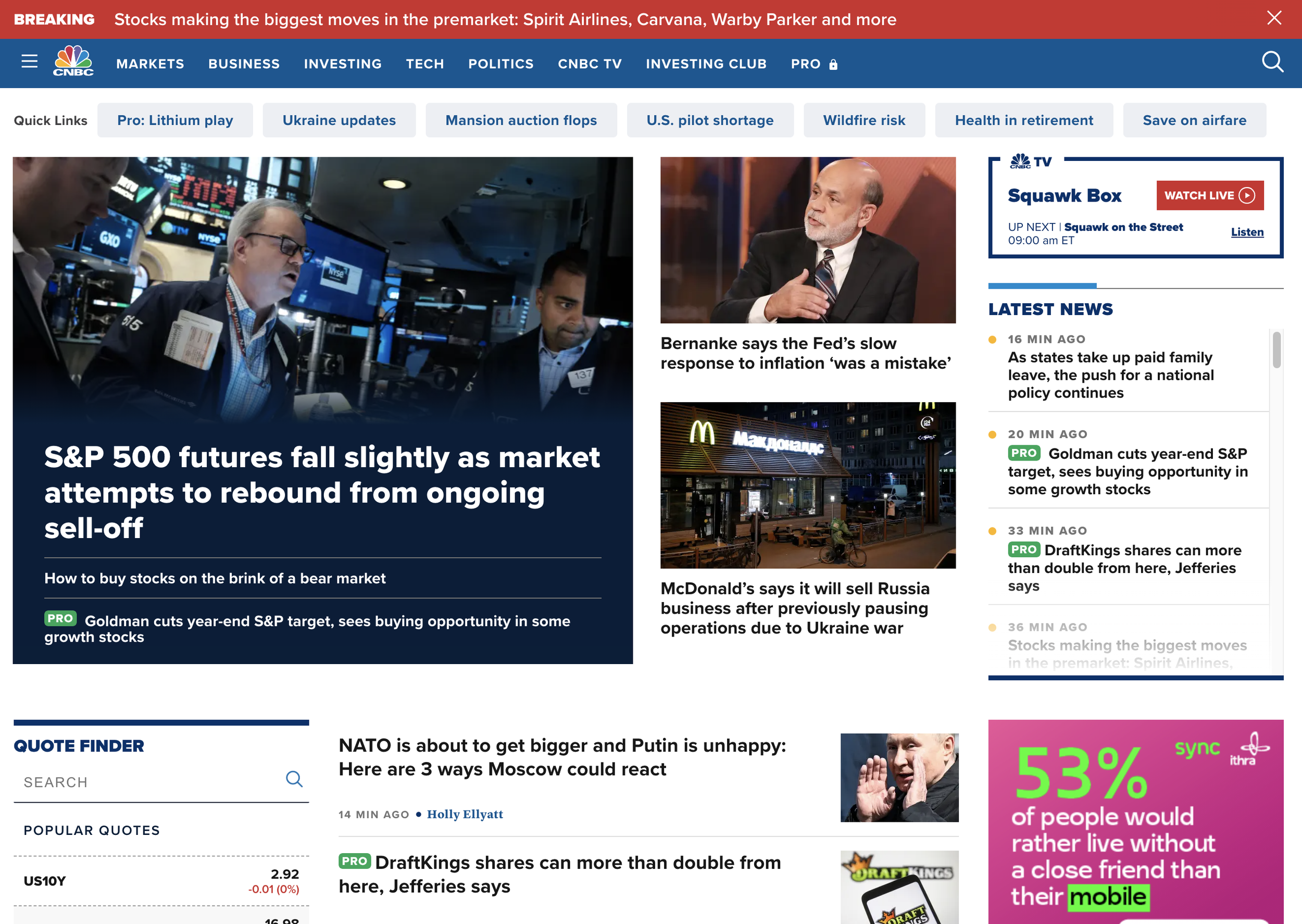Click the Listen link in Squawk Box
Screen dimensions: 1302x924
click(1247, 232)
